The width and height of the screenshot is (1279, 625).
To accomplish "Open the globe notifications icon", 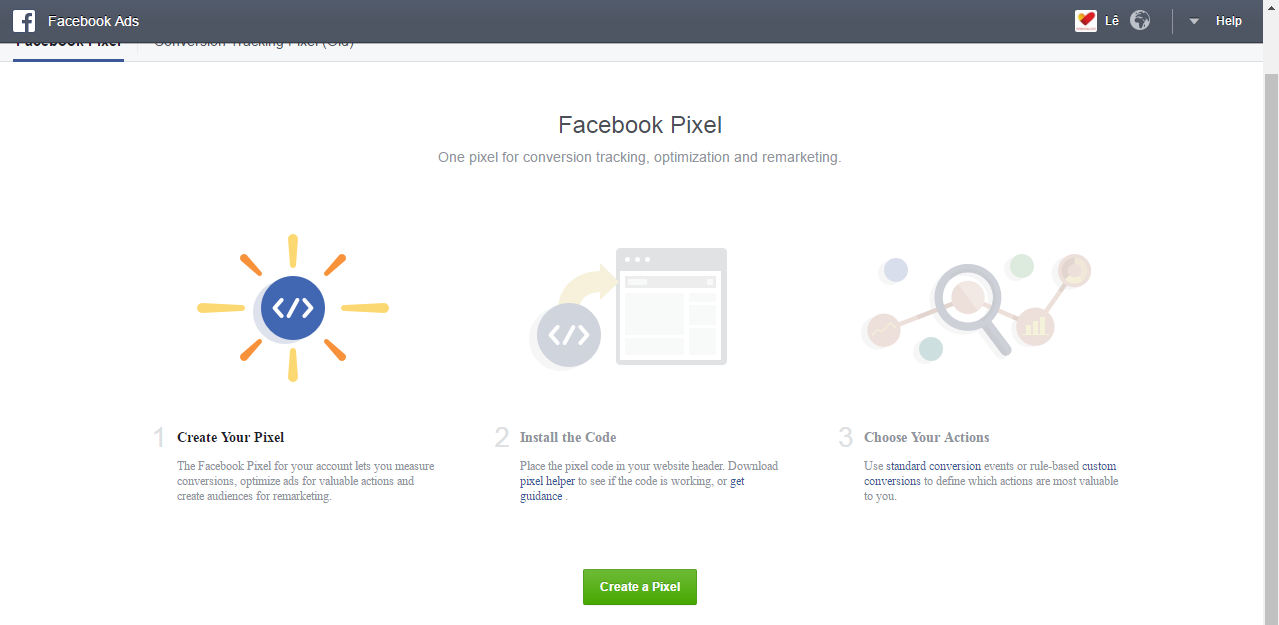I will (x=1140, y=21).
